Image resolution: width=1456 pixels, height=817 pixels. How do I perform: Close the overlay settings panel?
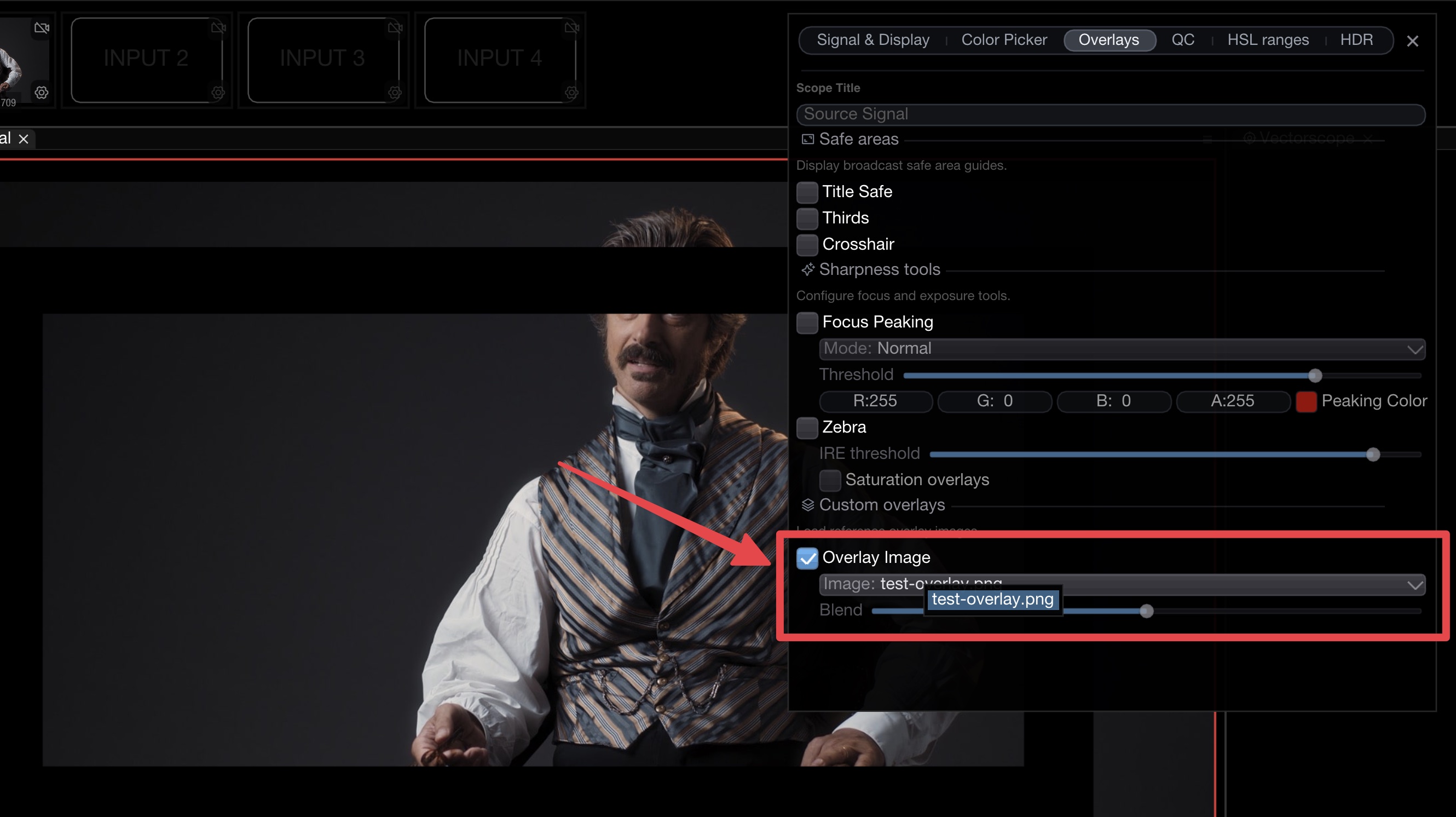coord(1412,41)
